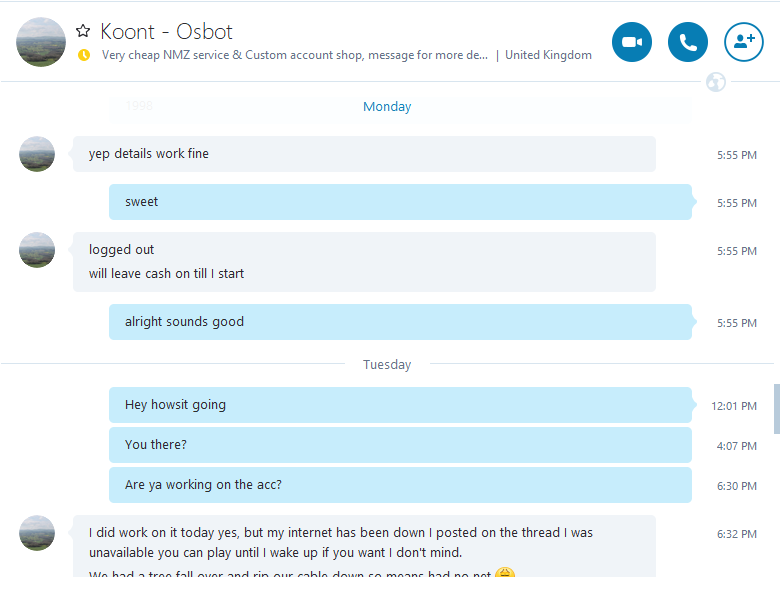
Task: Click the globe icon below the call buttons
Action: tap(716, 82)
